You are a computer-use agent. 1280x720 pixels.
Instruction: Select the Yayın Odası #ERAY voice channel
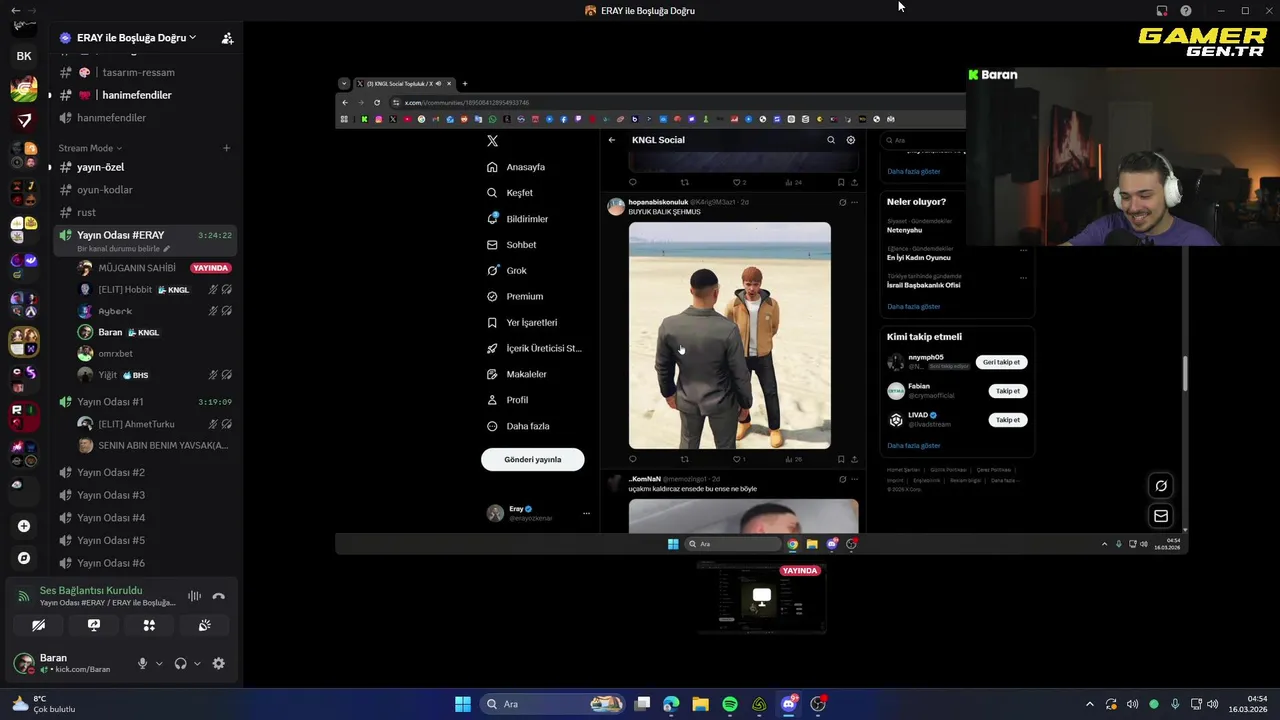point(144,240)
